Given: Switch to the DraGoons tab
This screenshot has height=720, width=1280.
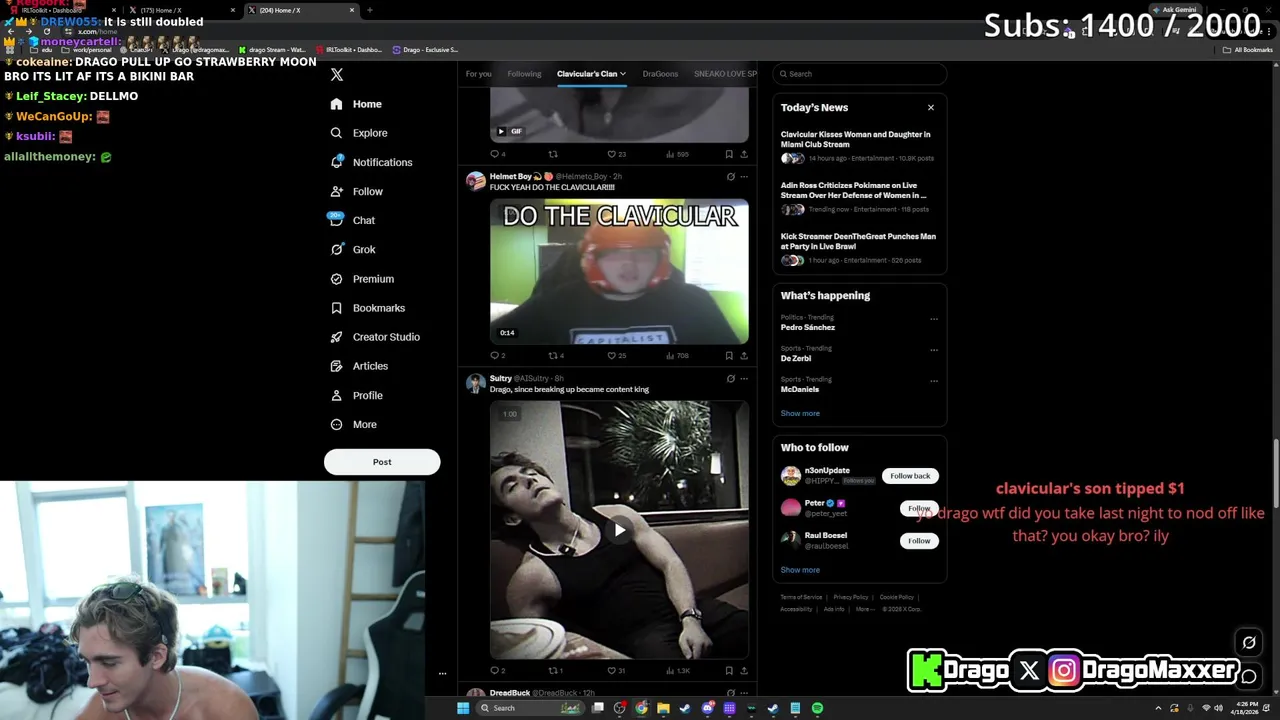Looking at the screenshot, I should (x=660, y=74).
